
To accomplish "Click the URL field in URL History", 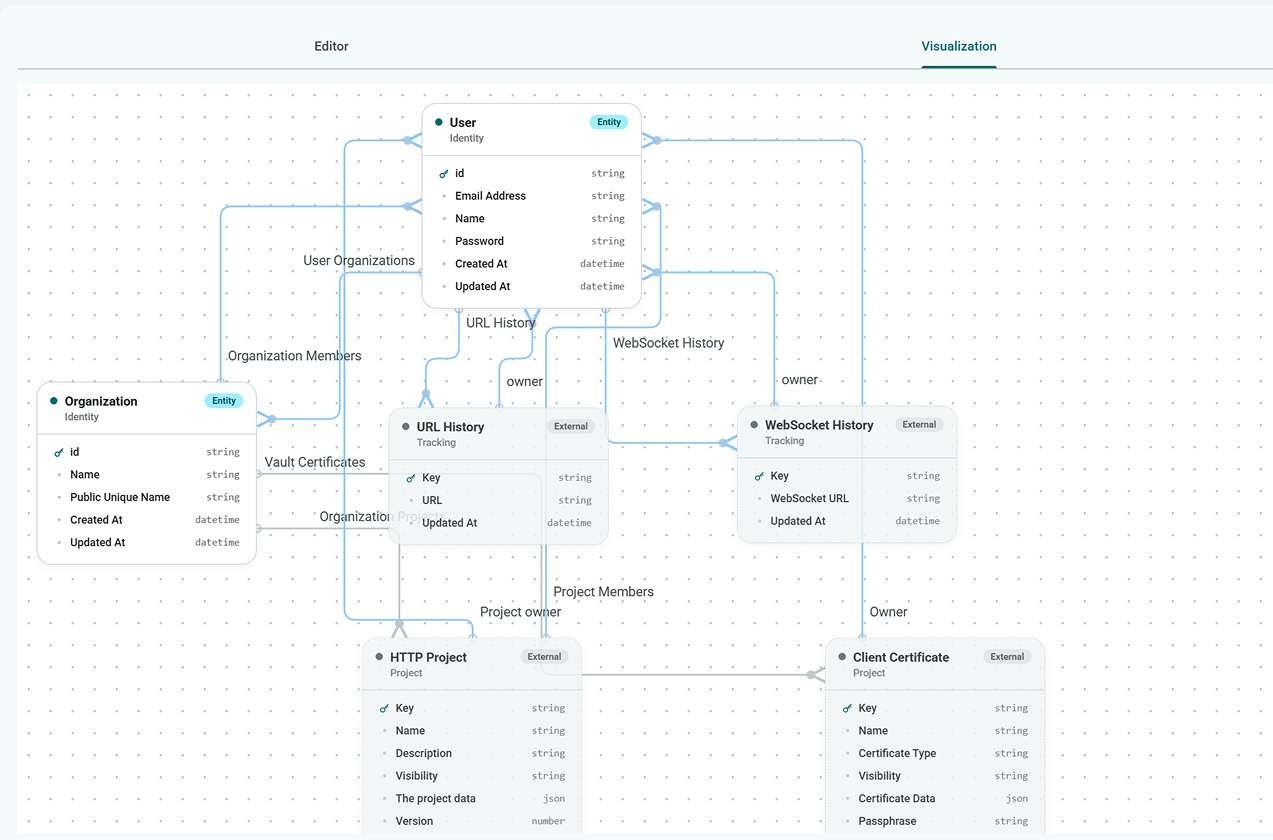I will tap(498, 500).
